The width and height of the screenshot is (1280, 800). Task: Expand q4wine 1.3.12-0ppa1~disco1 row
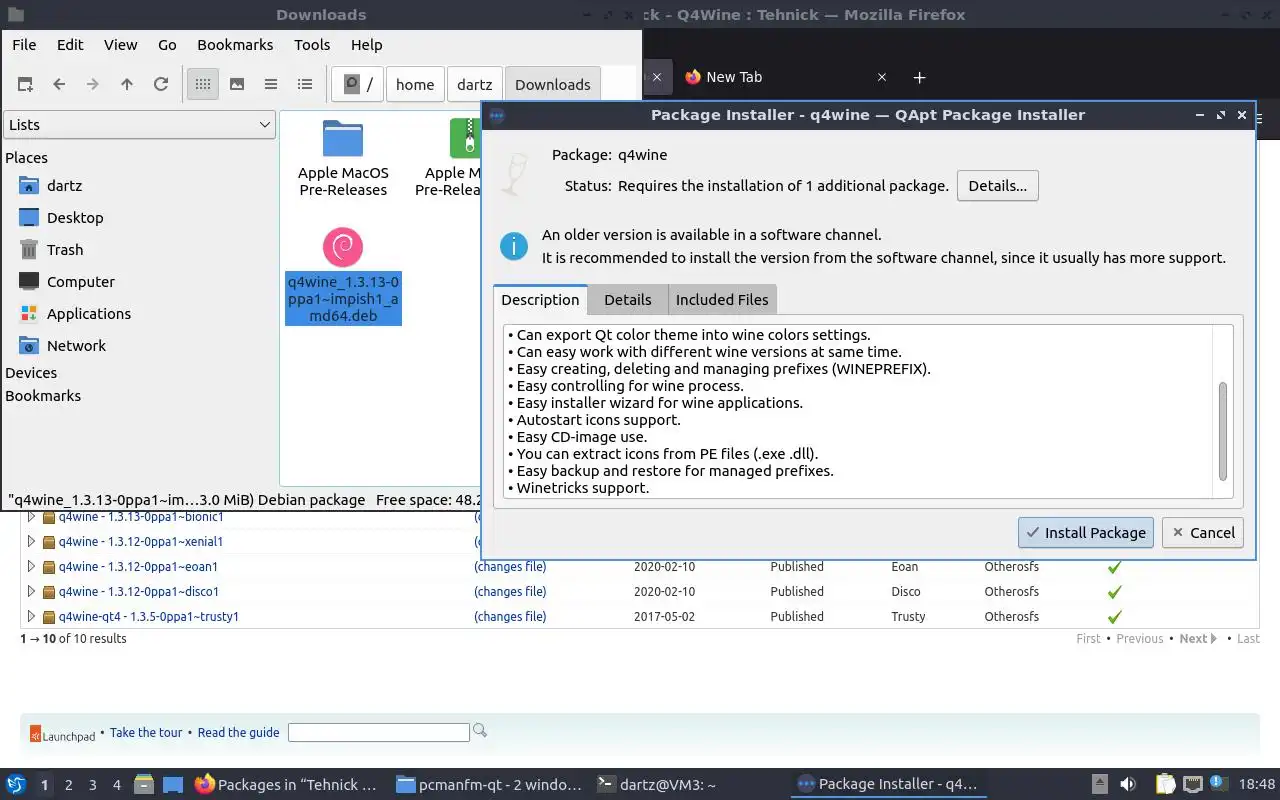coord(31,591)
